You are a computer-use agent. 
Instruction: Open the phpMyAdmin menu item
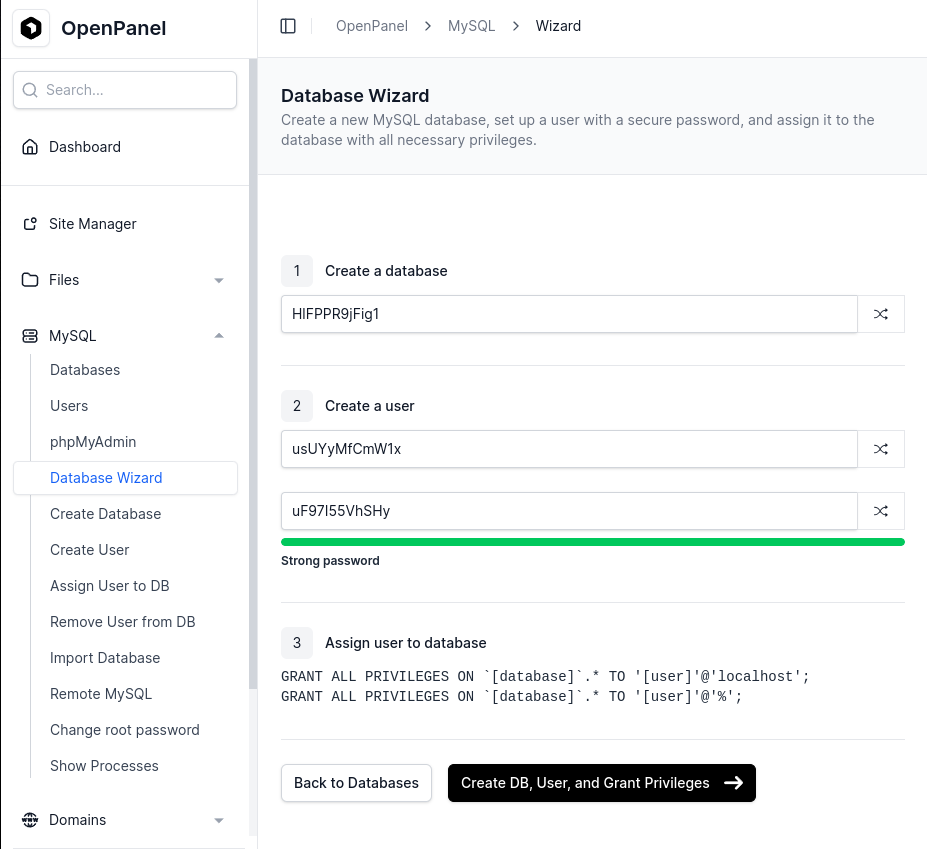click(x=93, y=442)
